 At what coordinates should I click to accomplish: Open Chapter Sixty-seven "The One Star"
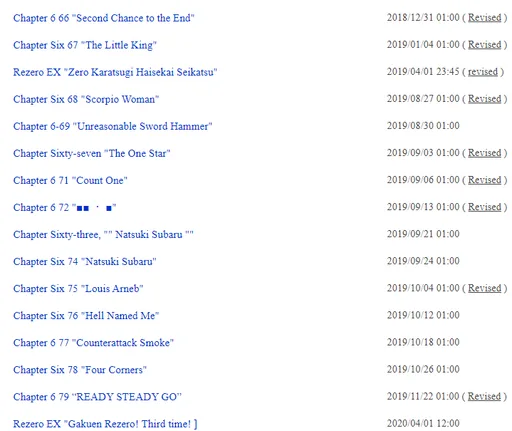[92, 153]
